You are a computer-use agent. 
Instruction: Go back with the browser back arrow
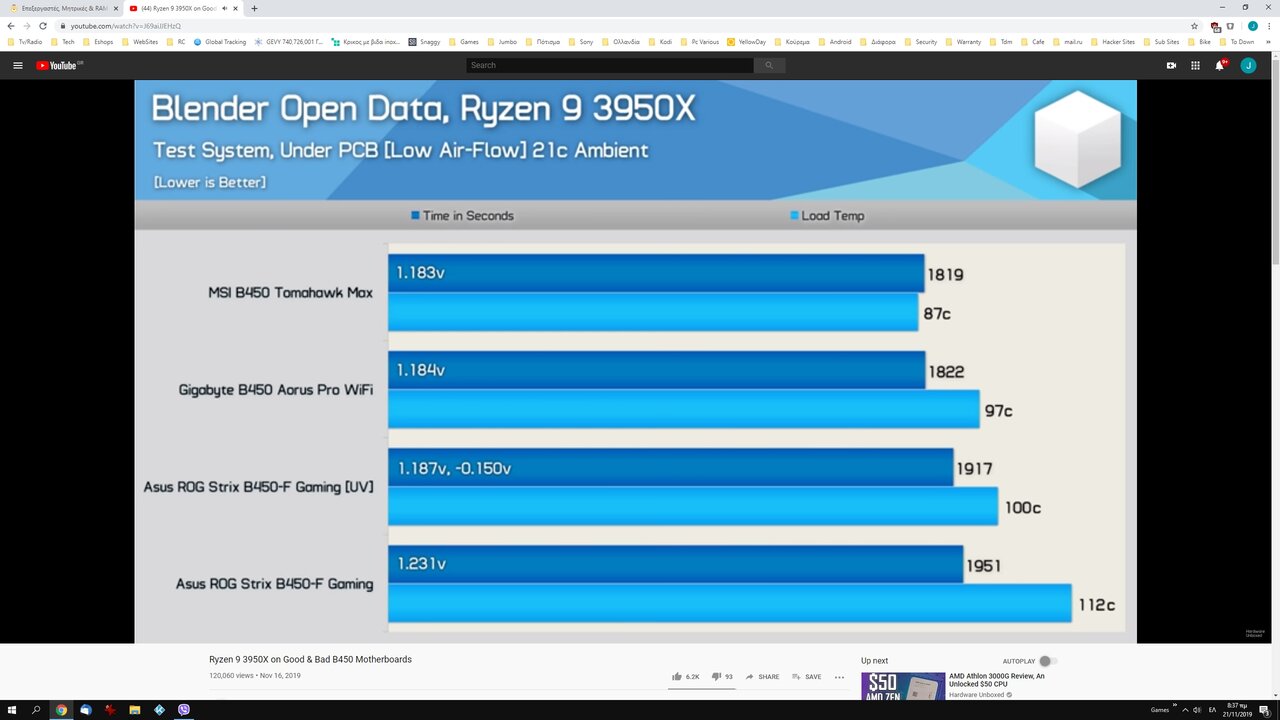point(11,25)
